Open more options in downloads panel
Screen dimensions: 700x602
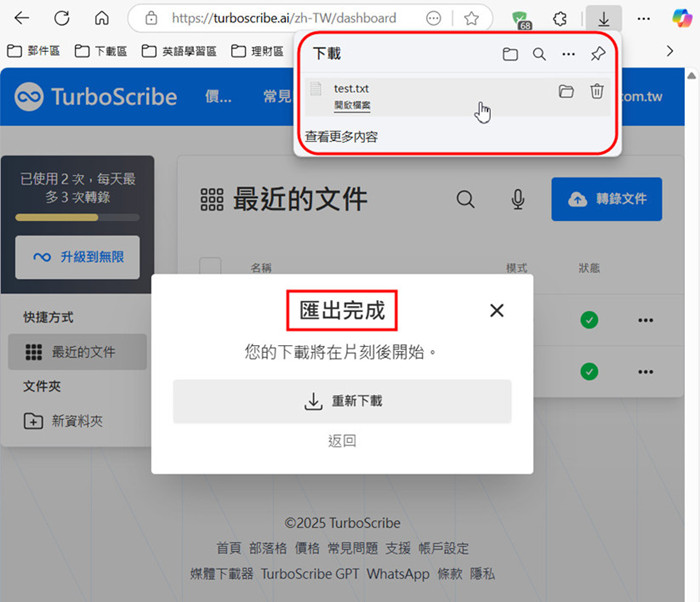[568, 54]
